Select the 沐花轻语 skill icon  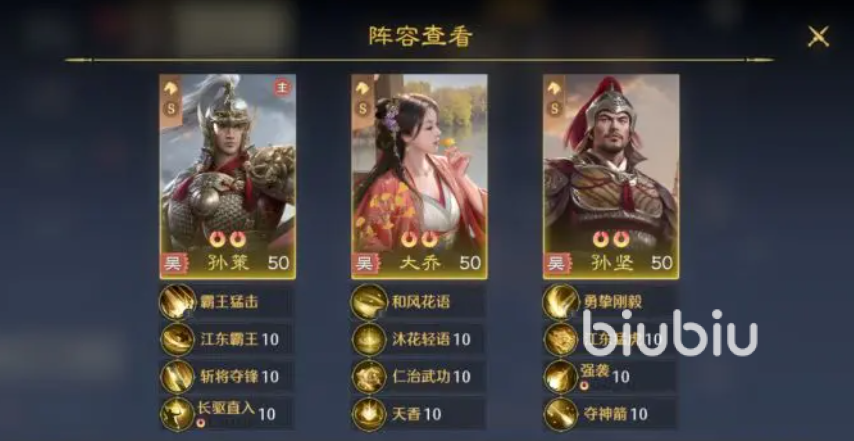369,339
